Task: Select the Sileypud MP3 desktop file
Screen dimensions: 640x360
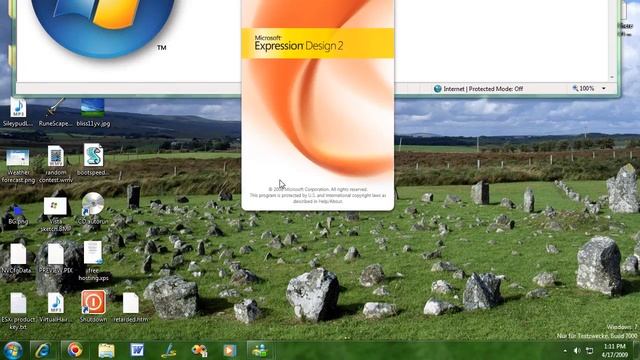Action: [18, 112]
